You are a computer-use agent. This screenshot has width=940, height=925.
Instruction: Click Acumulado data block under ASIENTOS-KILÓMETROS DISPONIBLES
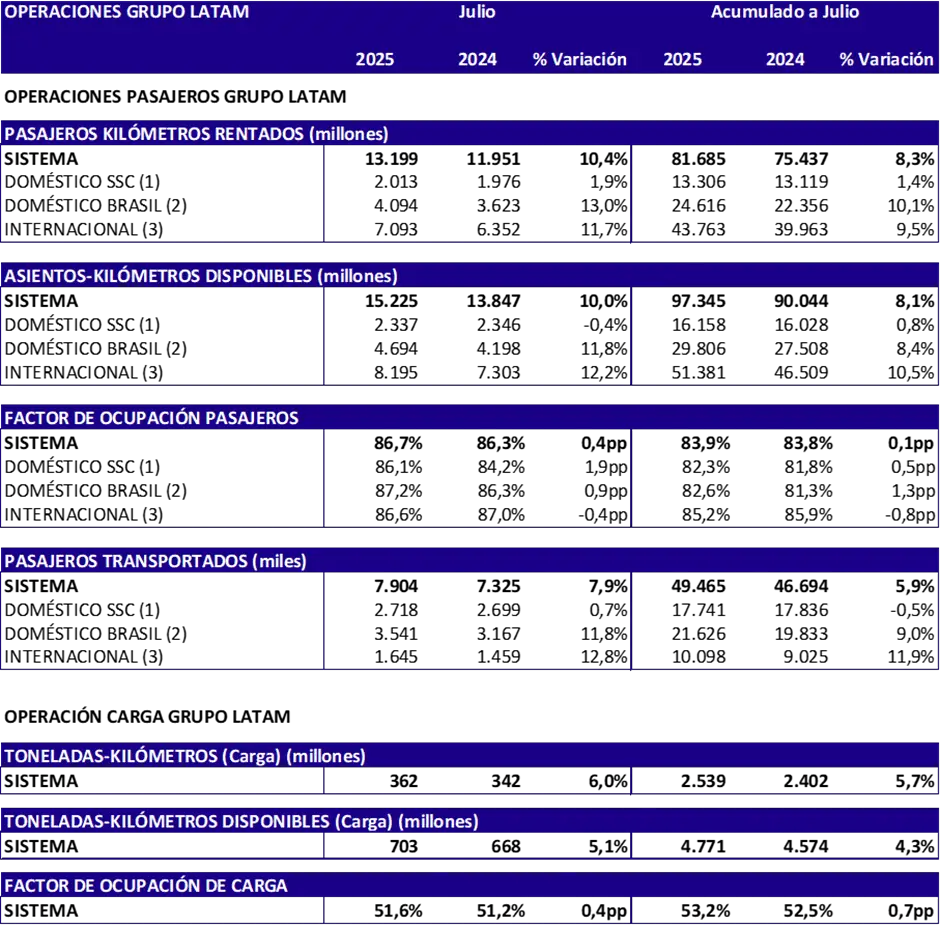(x=785, y=336)
